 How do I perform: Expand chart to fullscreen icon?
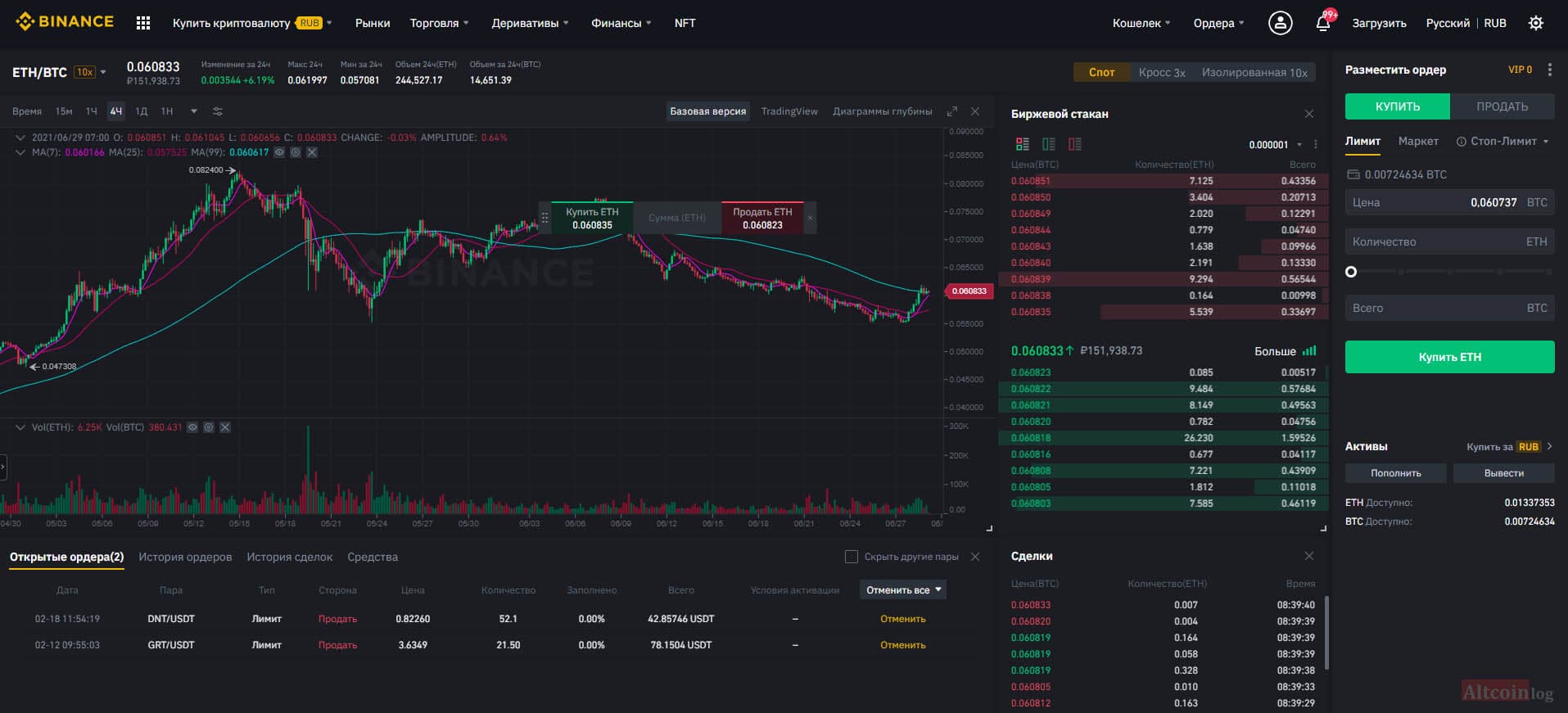coord(952,111)
